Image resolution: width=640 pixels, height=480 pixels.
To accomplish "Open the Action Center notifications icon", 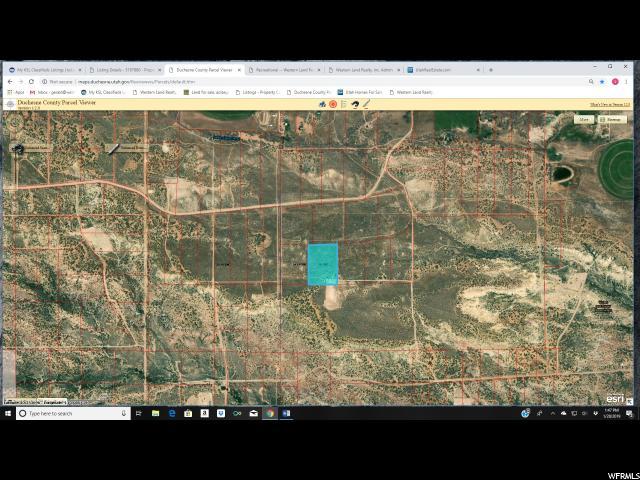I will [629, 413].
